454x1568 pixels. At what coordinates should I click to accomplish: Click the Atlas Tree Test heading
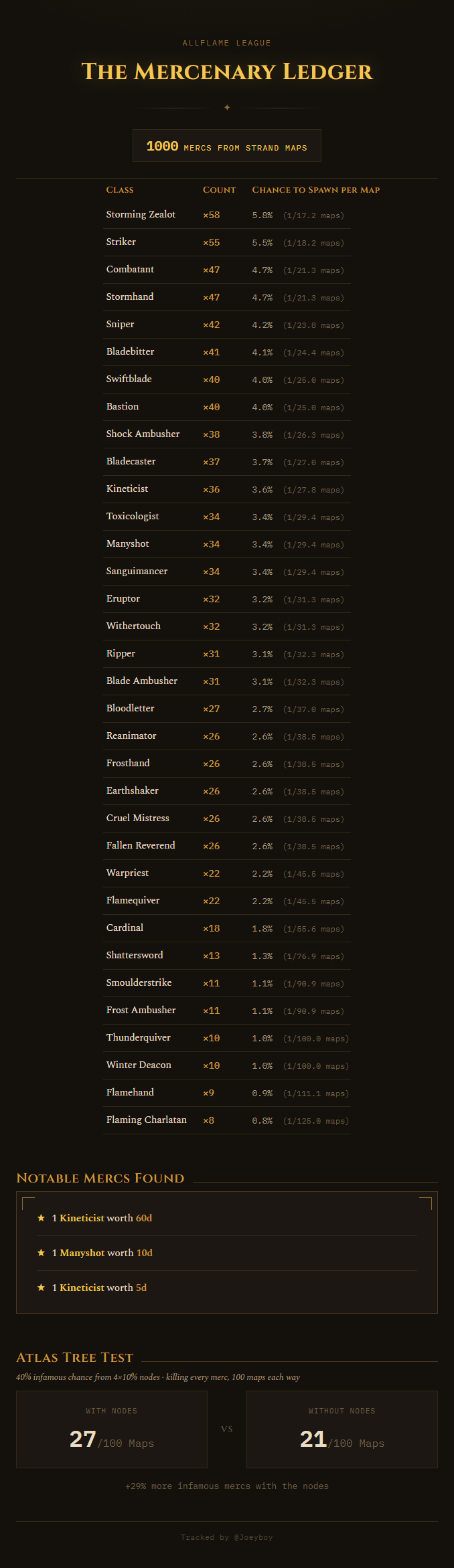[x=75, y=1357]
